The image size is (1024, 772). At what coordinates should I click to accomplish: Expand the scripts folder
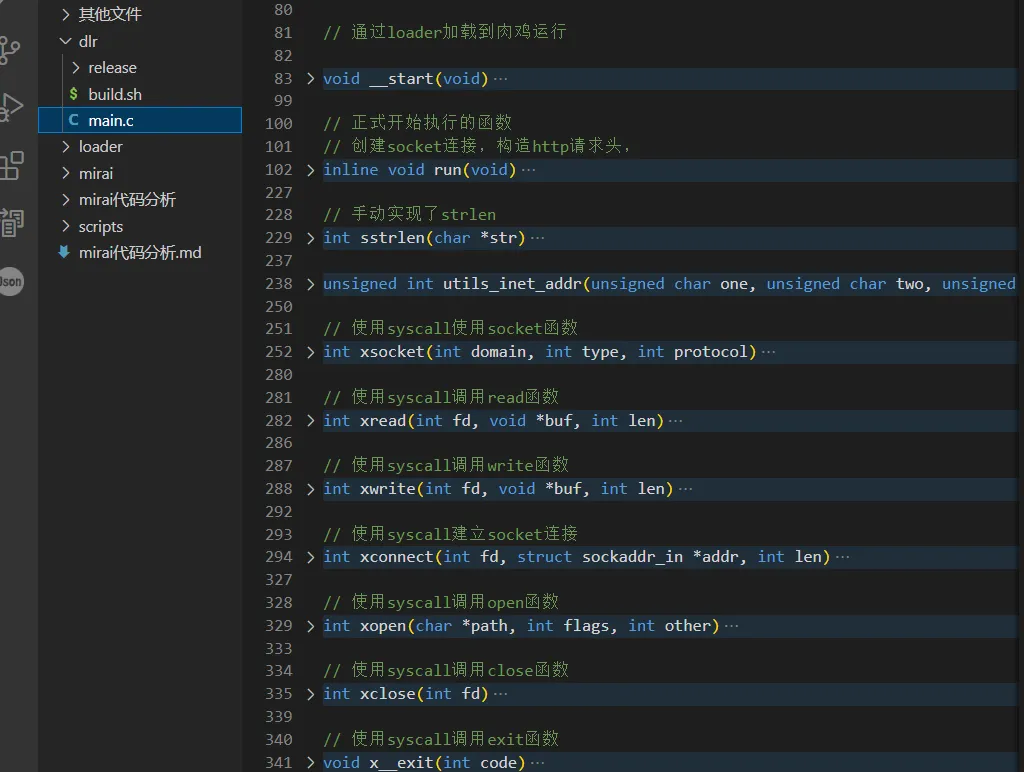[101, 226]
